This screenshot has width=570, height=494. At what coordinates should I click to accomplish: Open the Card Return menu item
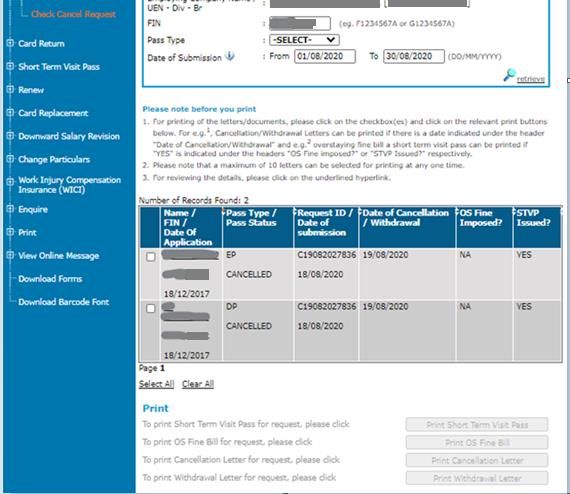(41, 44)
